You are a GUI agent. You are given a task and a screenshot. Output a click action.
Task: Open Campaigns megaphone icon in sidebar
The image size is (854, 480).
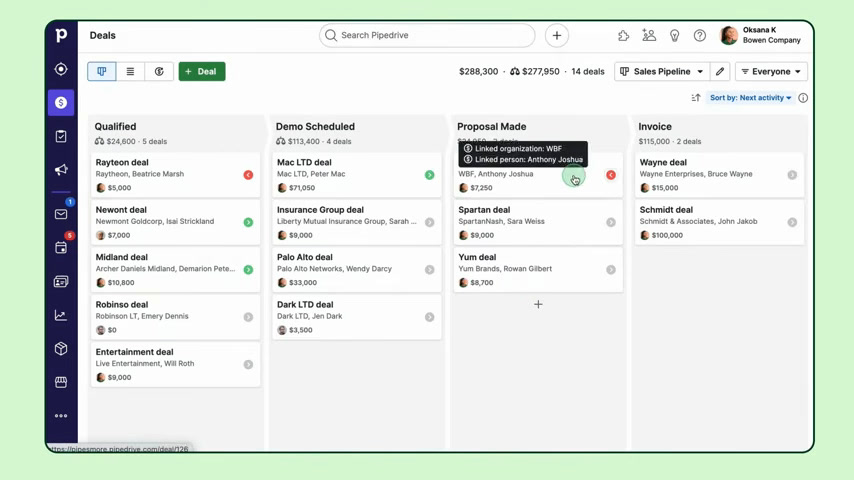point(61,169)
